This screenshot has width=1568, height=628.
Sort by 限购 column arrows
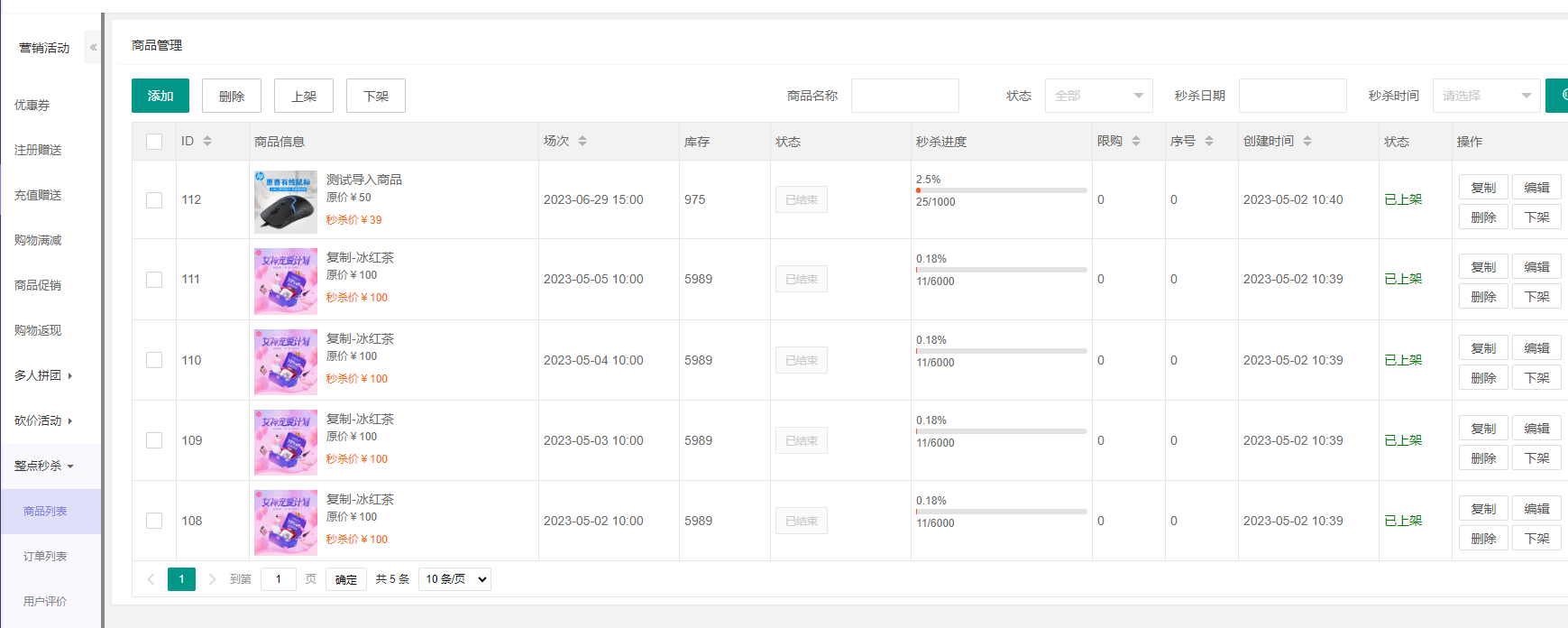(1136, 141)
